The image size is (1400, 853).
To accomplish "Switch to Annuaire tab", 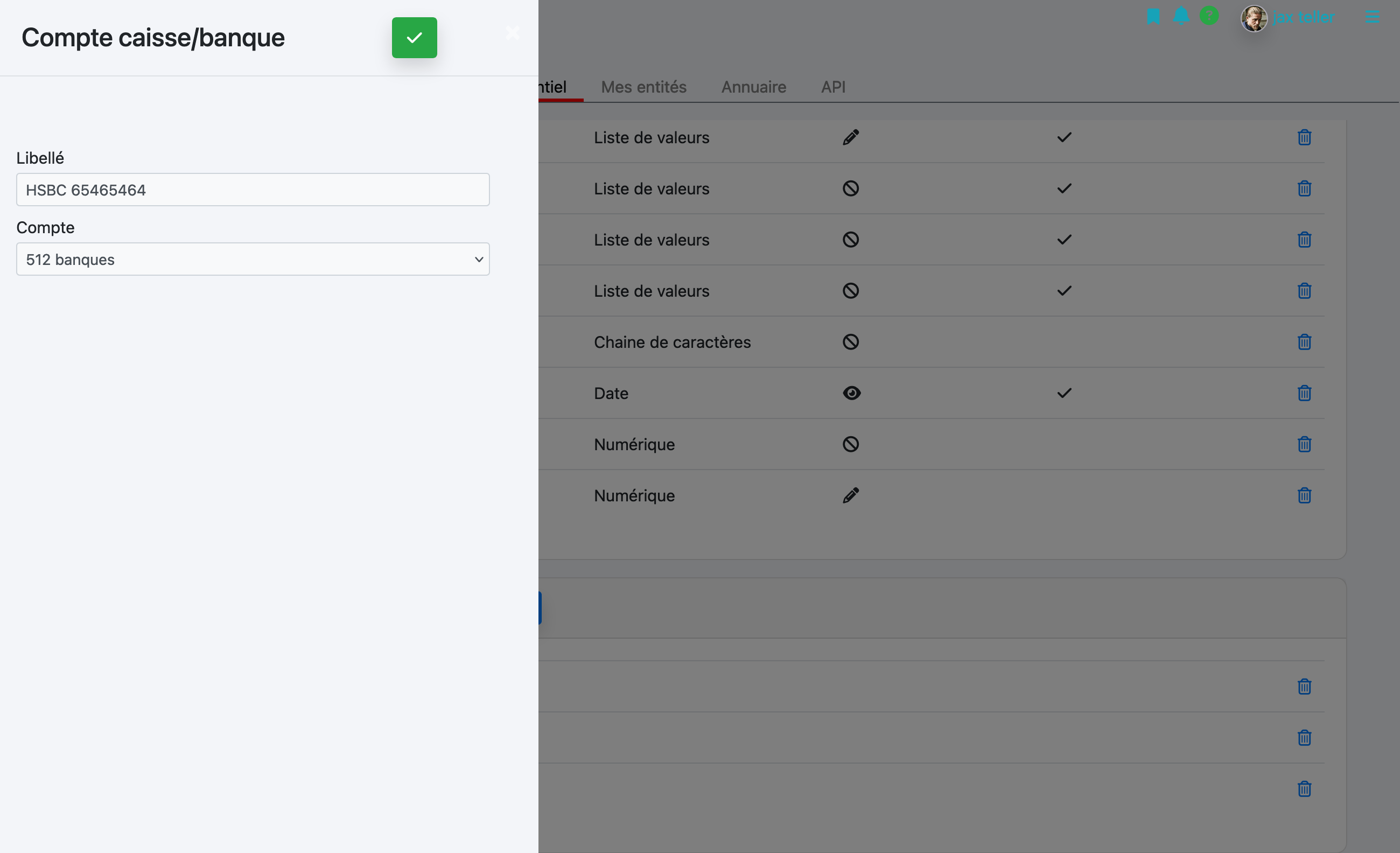I will click(753, 87).
